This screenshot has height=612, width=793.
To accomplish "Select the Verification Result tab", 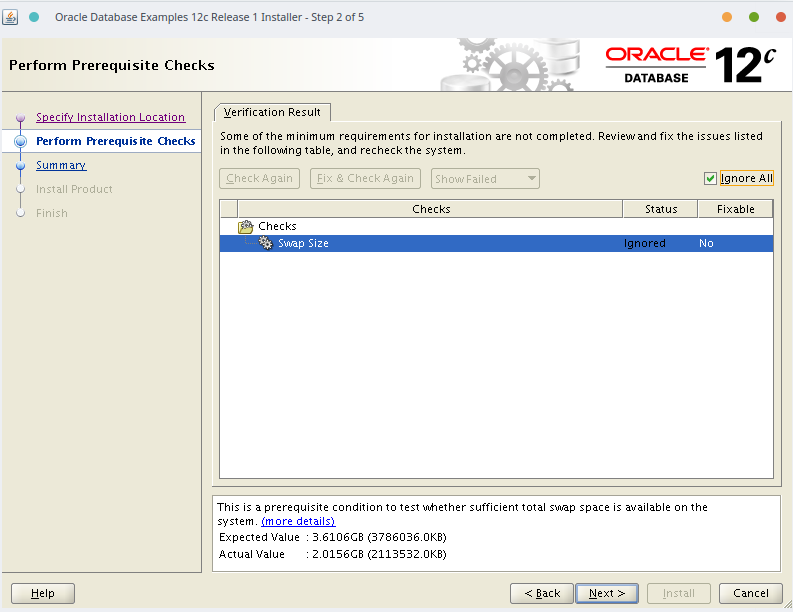I will point(272,112).
